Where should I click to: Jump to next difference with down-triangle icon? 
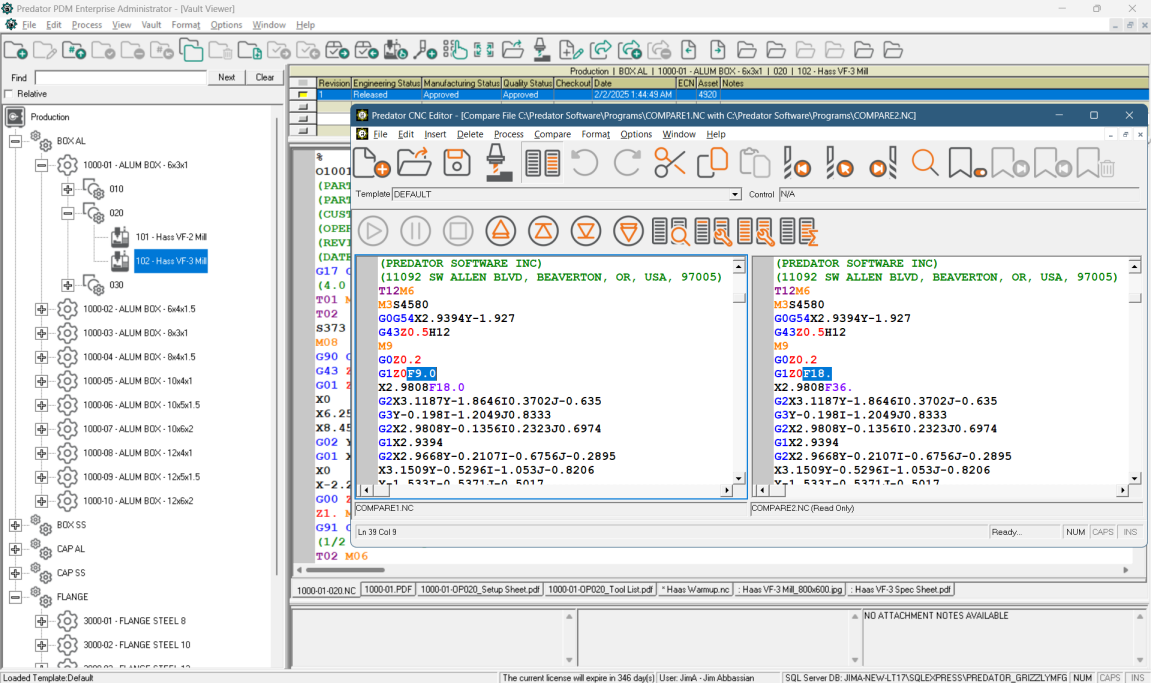coord(586,230)
